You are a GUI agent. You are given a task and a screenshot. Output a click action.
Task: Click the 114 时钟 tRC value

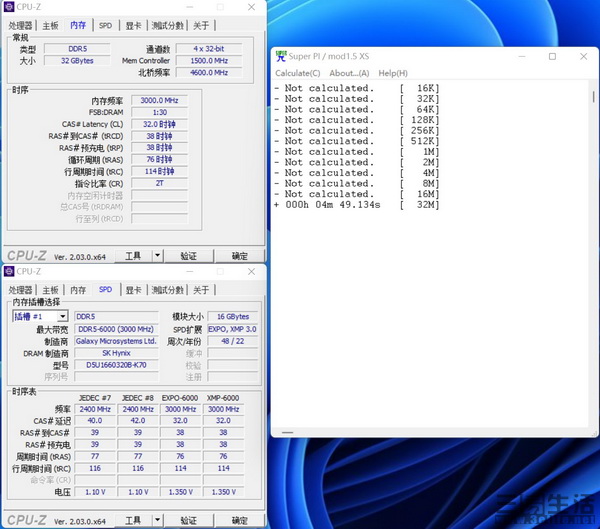[x=159, y=171]
